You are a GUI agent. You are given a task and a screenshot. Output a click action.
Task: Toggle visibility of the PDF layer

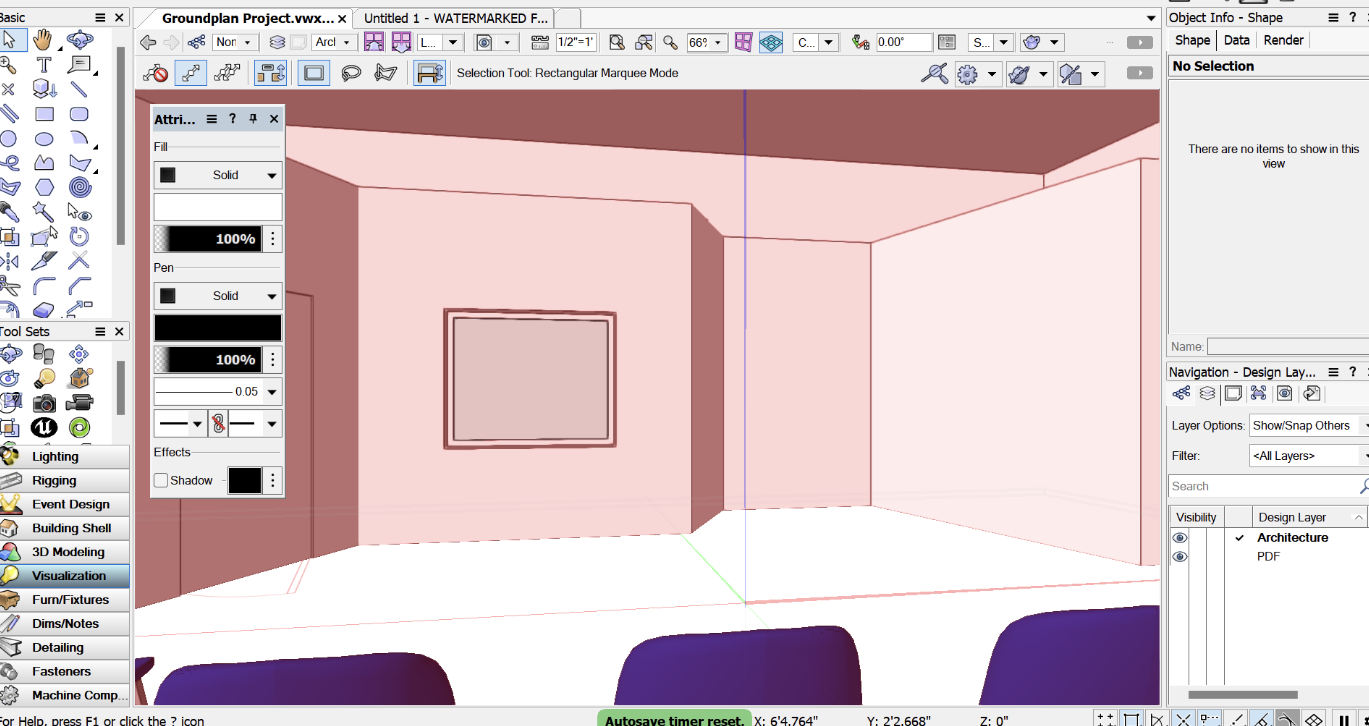coord(1180,556)
